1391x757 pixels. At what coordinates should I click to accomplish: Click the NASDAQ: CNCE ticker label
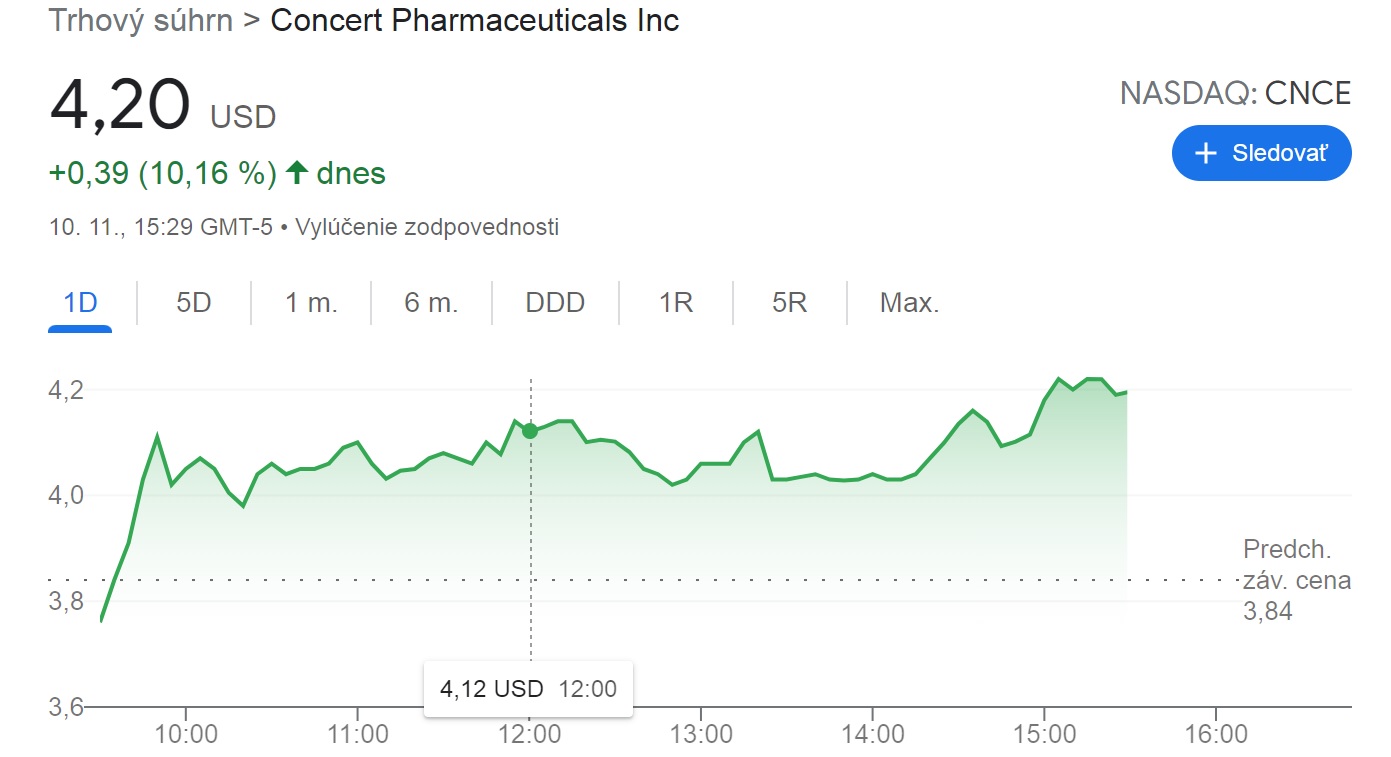coord(1235,94)
